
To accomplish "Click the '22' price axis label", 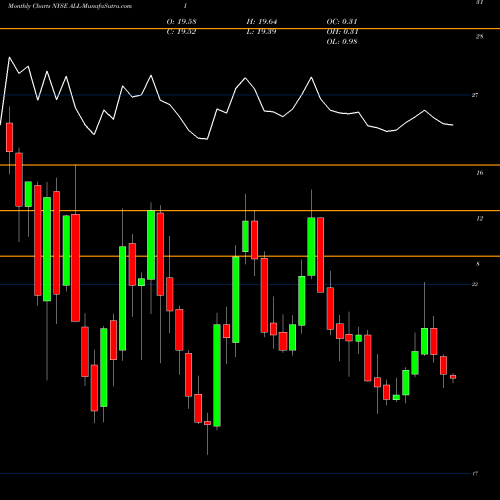I will click(475, 284).
